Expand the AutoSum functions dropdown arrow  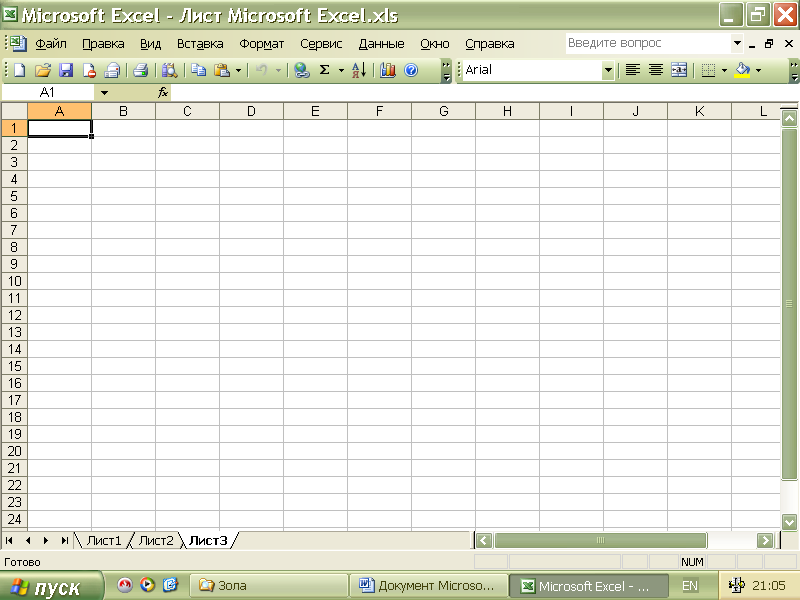[x=341, y=70]
